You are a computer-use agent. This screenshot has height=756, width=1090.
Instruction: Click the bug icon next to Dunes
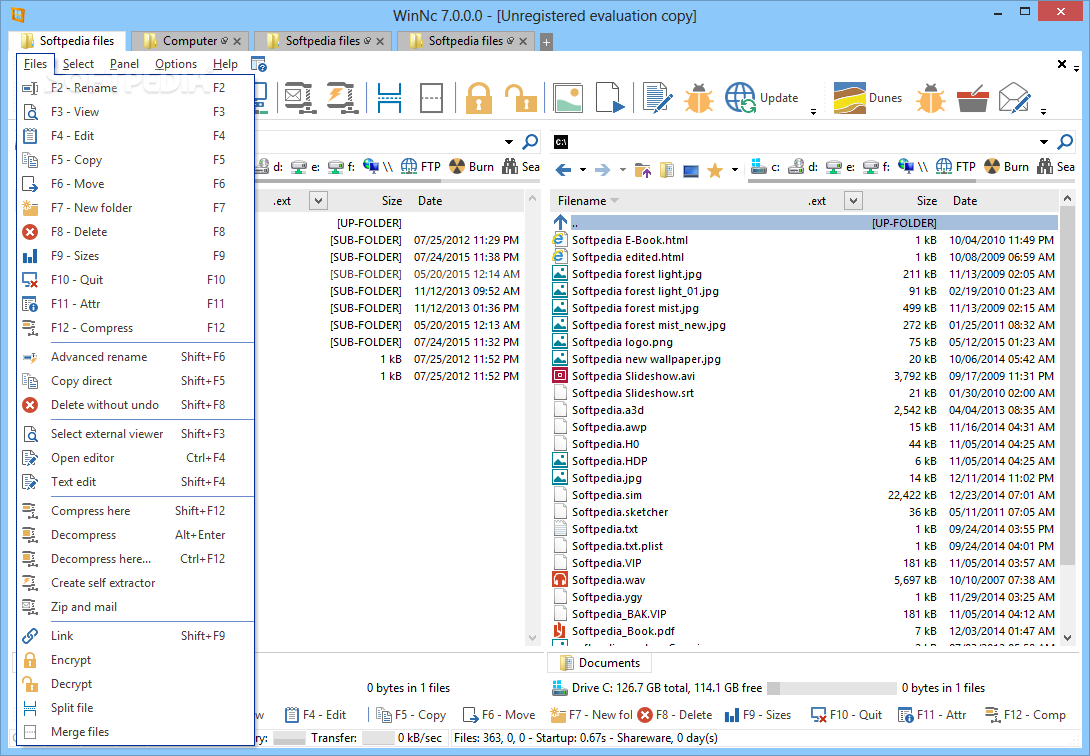(x=931, y=98)
